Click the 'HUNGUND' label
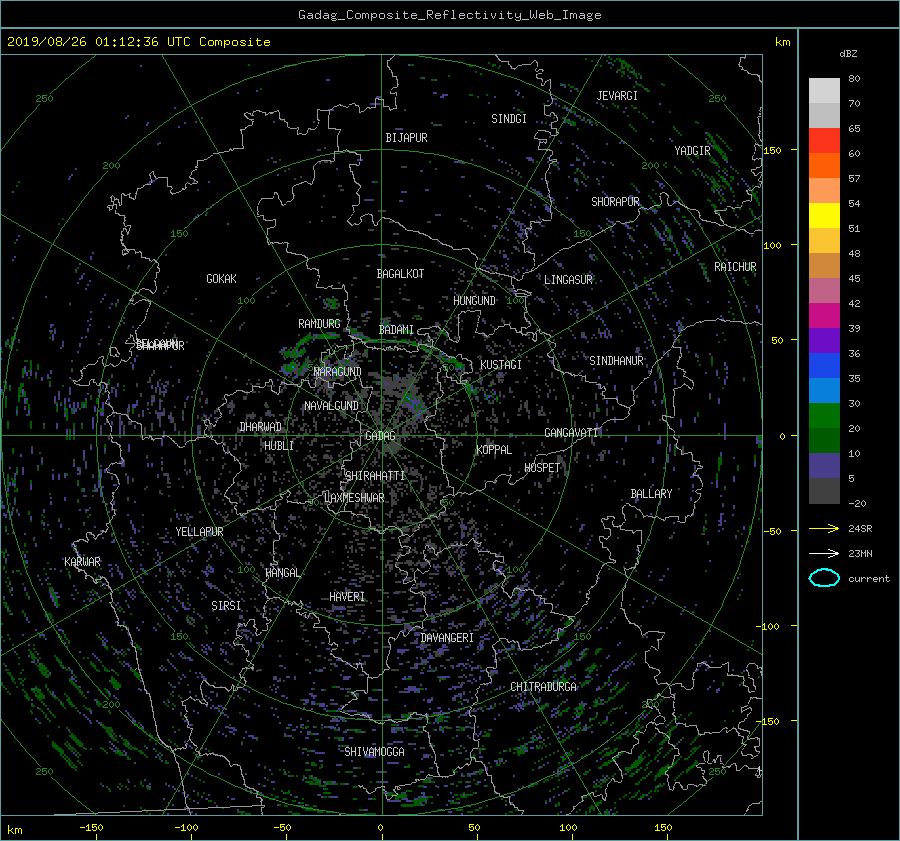Image resolution: width=900 pixels, height=841 pixels. [x=474, y=301]
